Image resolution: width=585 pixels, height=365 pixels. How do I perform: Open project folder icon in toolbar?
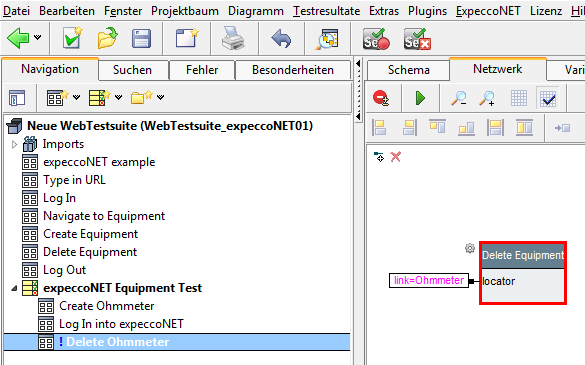tap(108, 38)
